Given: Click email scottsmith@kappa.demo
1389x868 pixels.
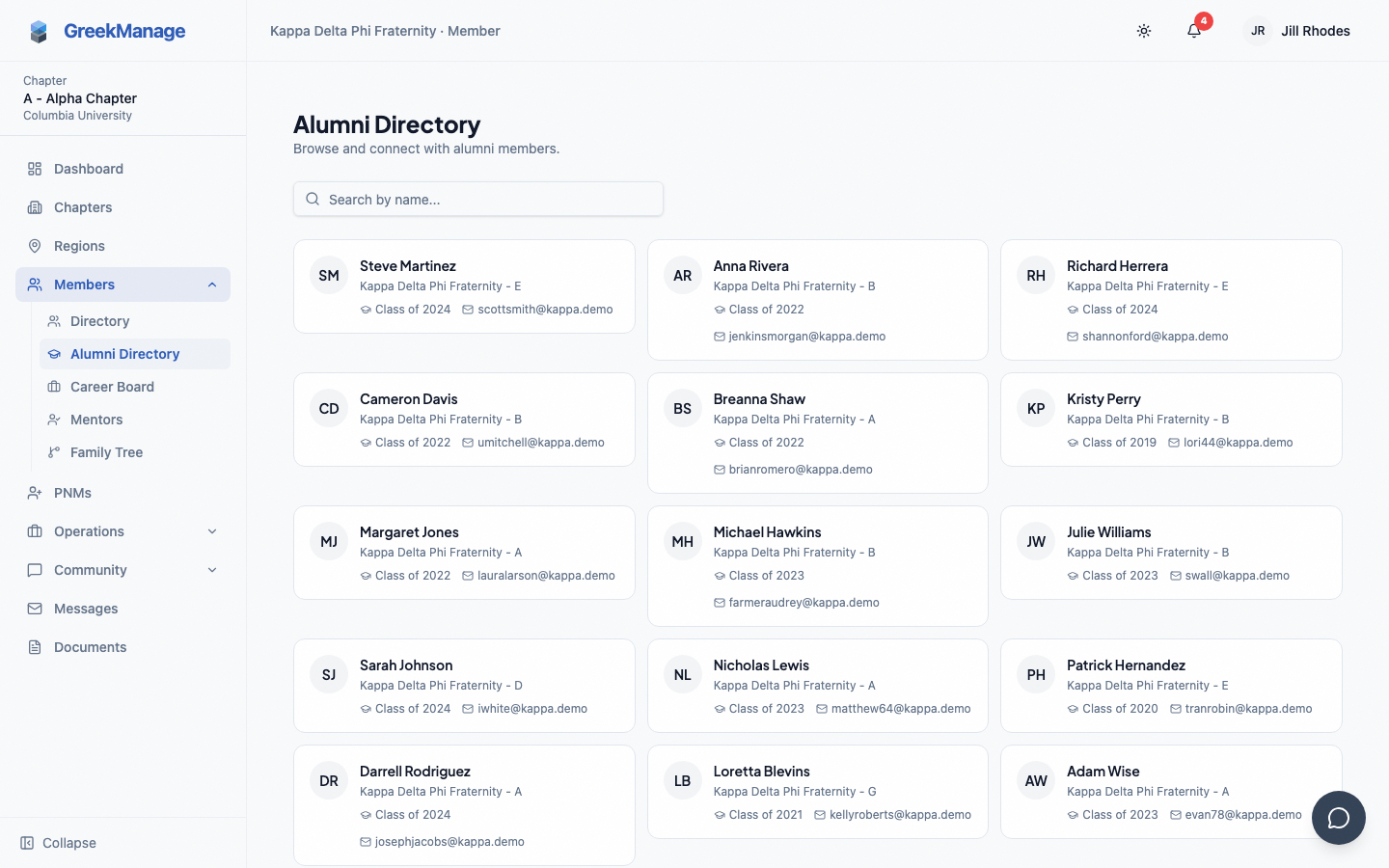Looking at the screenshot, I should [545, 310].
